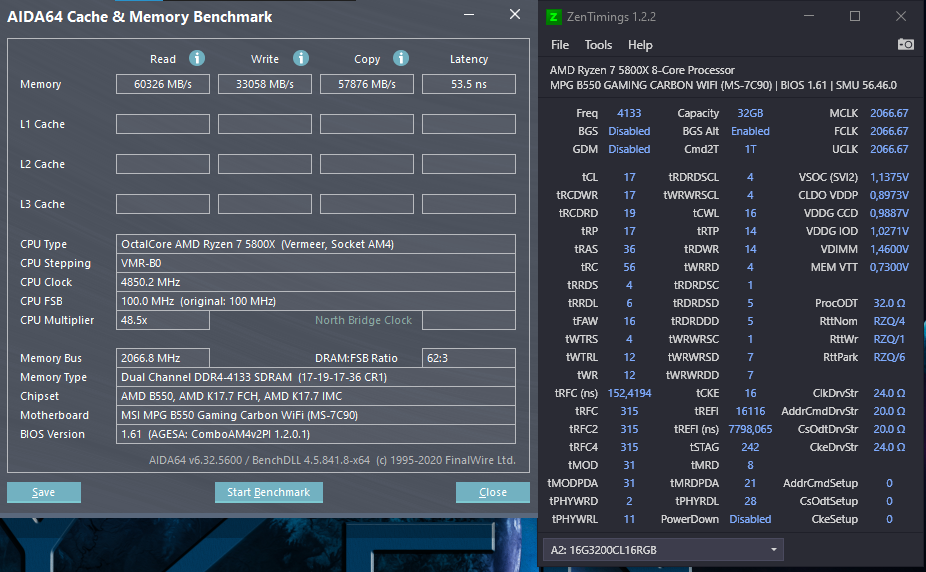This screenshot has width=926, height=572.
Task: Click the Chipset AMD B550 field
Action: (x=316, y=396)
